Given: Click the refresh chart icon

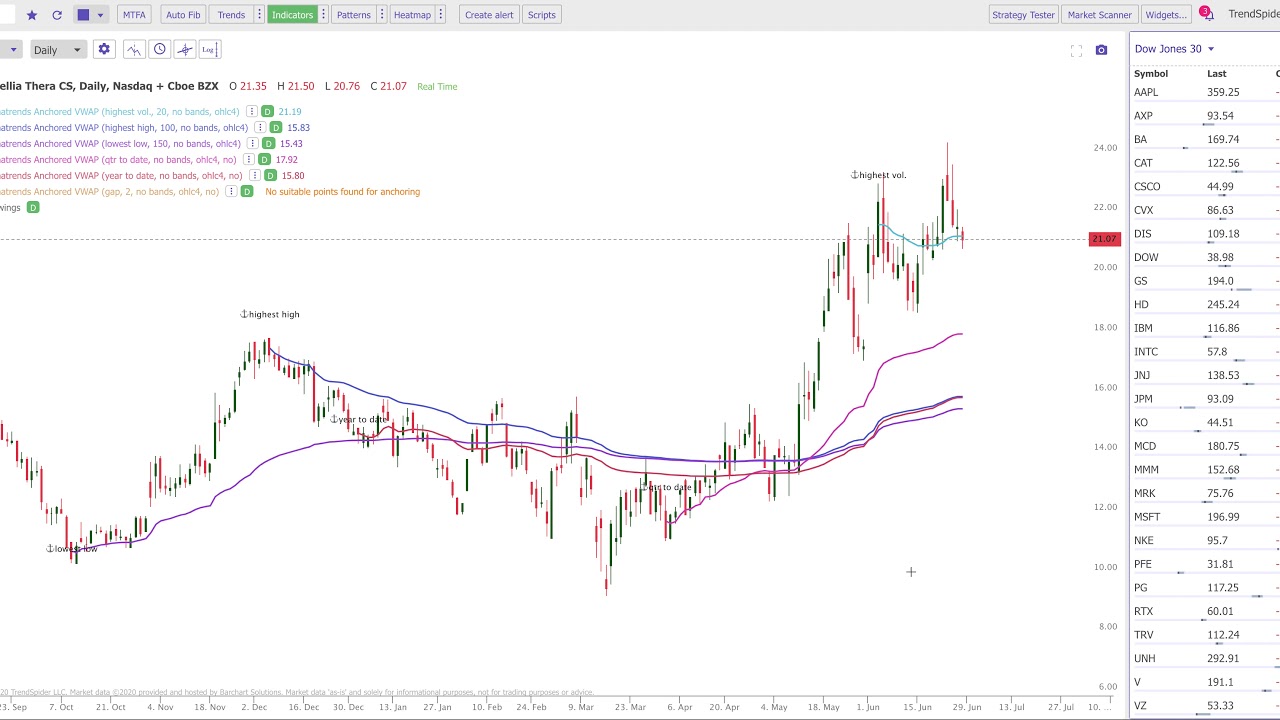Looking at the screenshot, I should point(57,15).
